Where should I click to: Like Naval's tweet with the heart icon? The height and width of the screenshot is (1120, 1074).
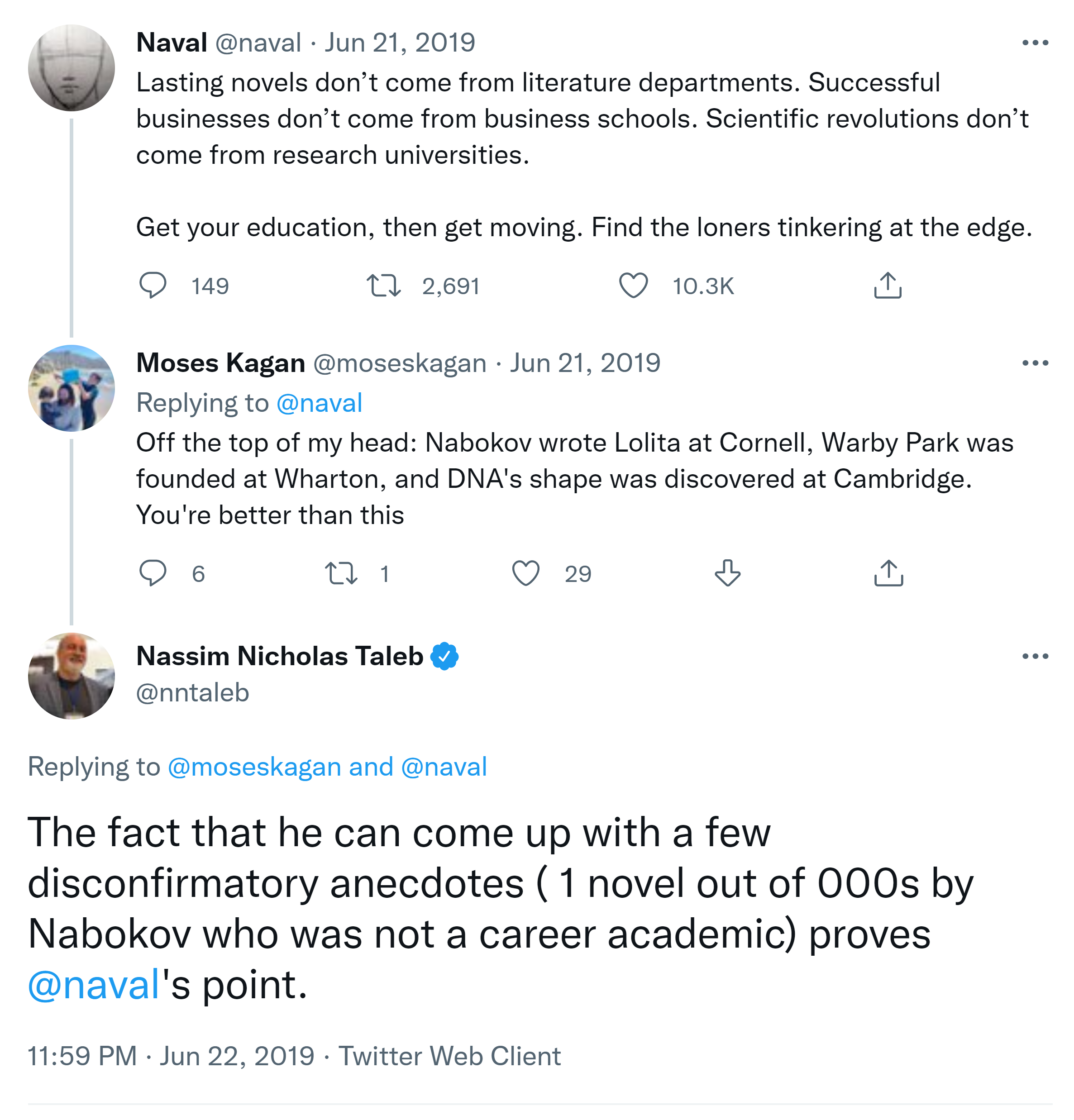point(633,285)
